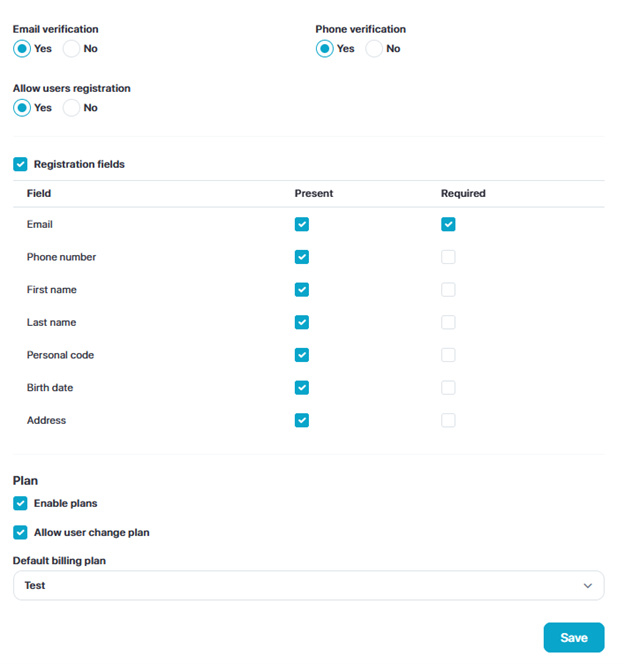Mark Phone number as Required
624x664 pixels.
[448, 257]
